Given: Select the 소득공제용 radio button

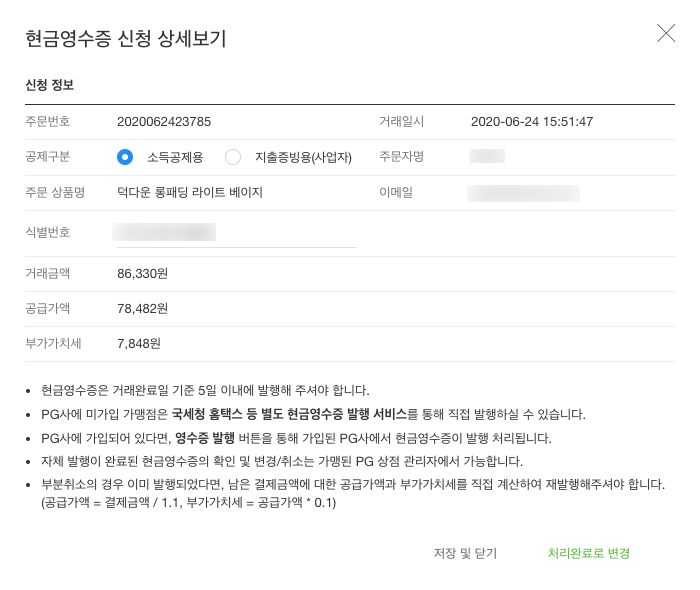Looking at the screenshot, I should [125, 157].
